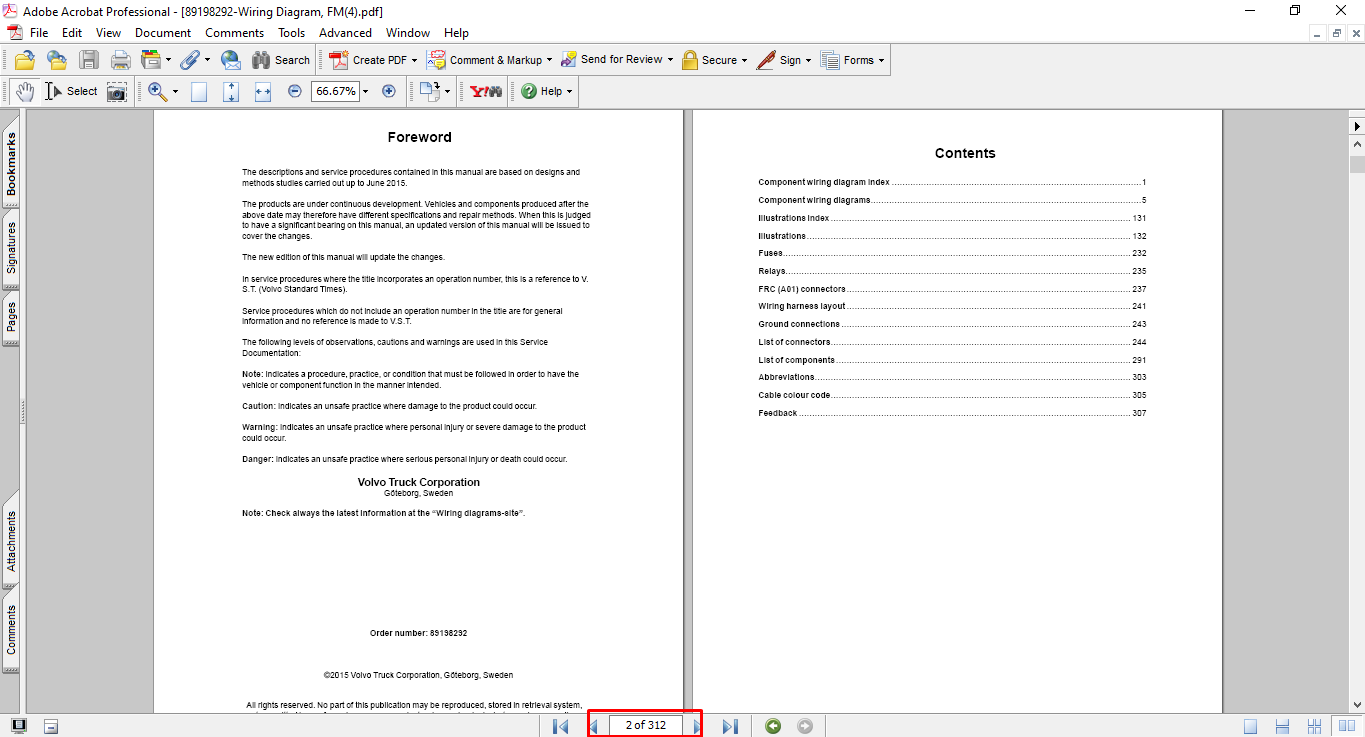Click the Snapshot camera tool
This screenshot has height=737, width=1365.
117,92
